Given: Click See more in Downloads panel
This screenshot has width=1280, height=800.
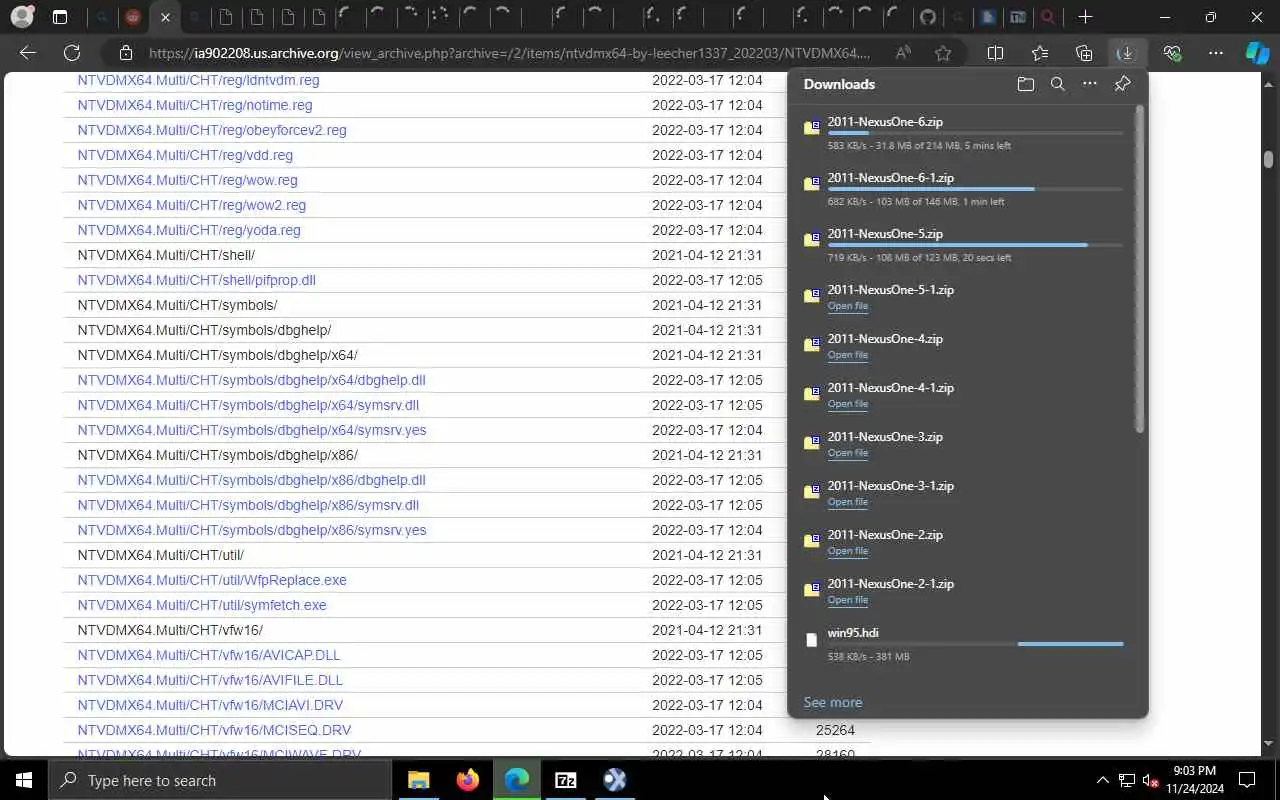Looking at the screenshot, I should point(832,702).
